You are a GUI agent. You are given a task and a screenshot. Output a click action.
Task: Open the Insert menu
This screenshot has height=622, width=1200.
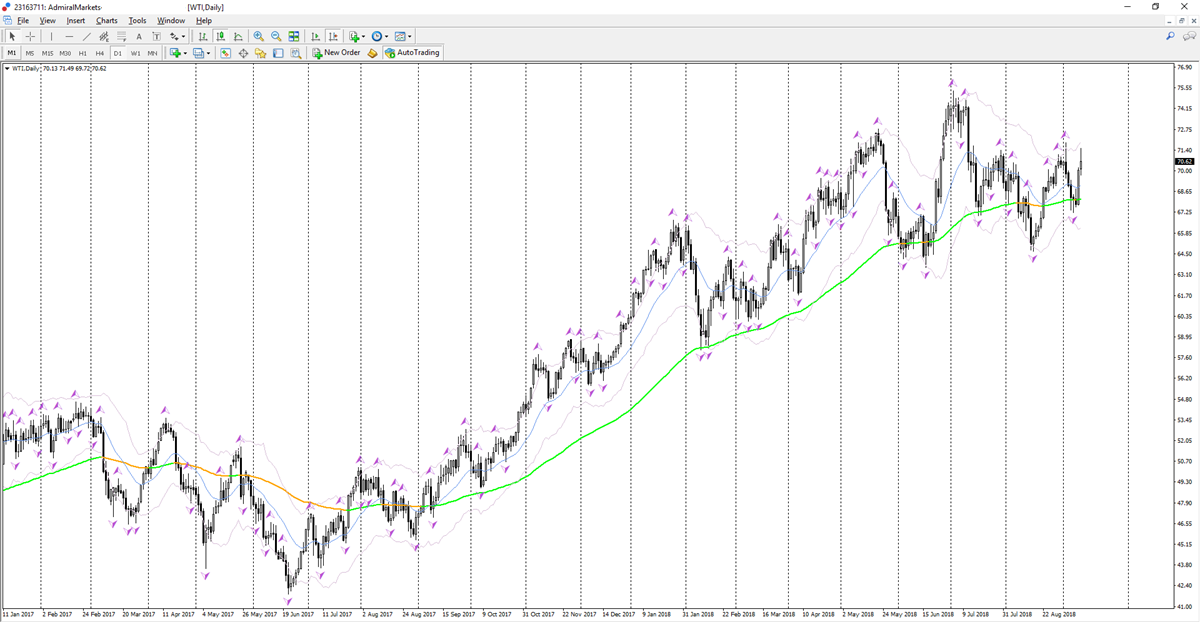pos(76,20)
